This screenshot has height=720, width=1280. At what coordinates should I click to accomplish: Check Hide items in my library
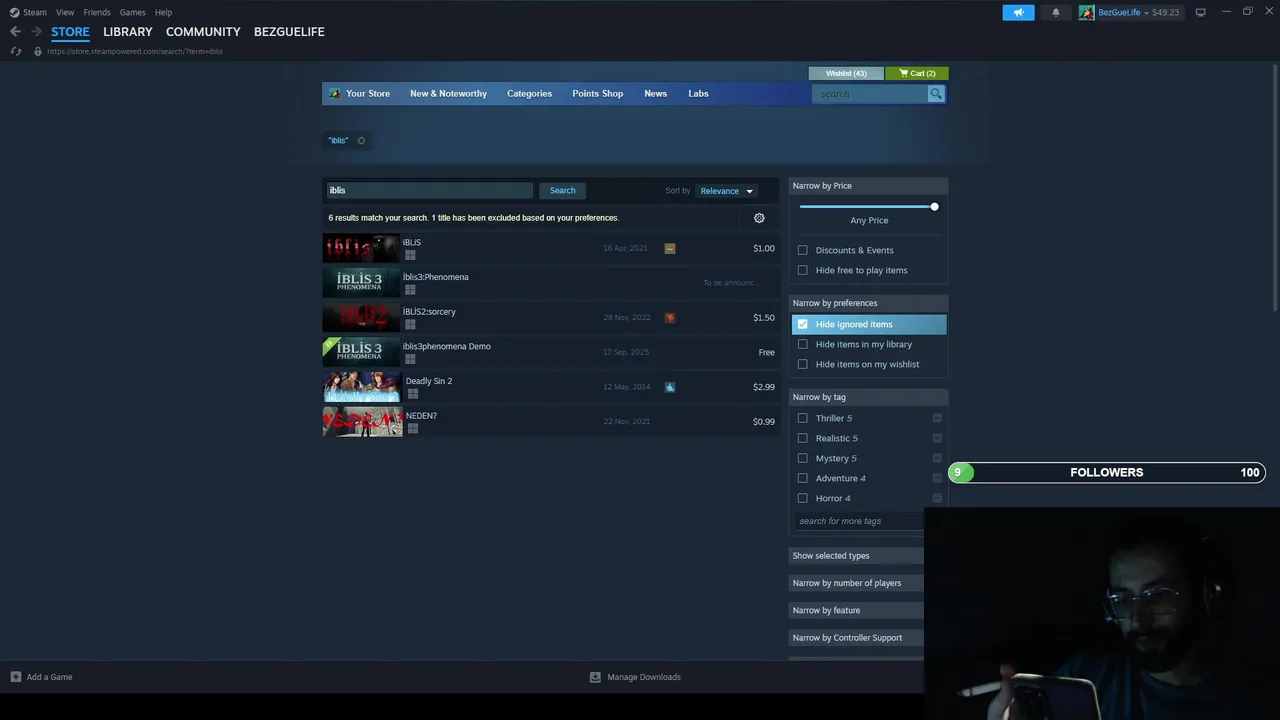point(802,344)
